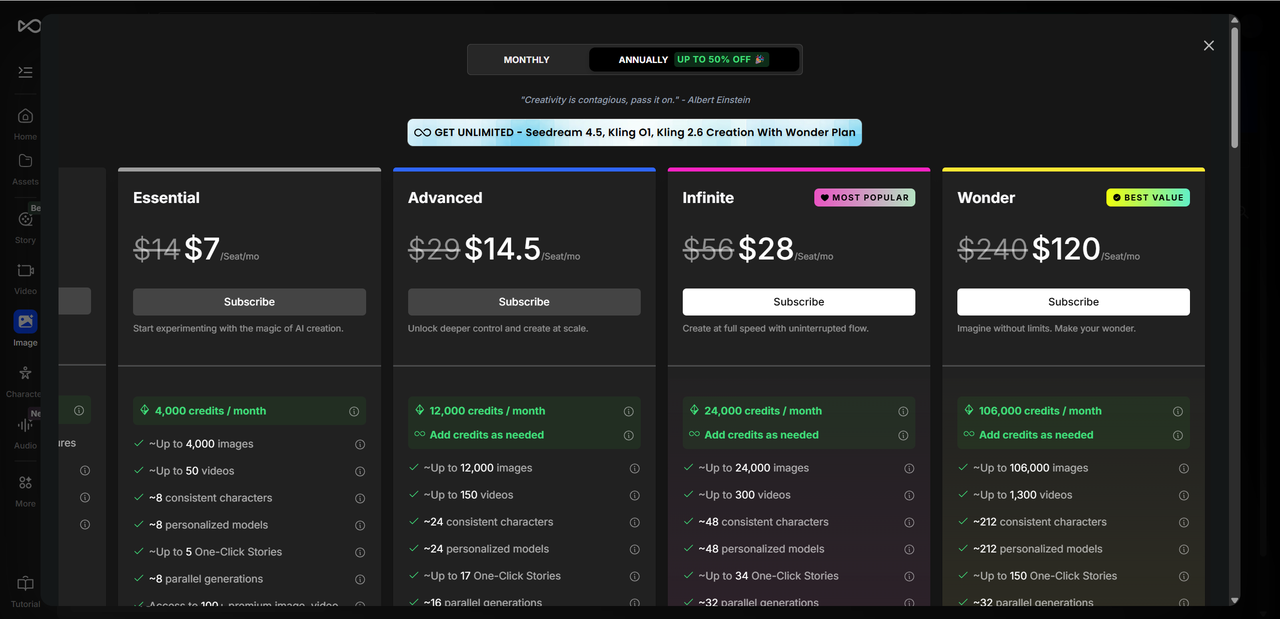Subscribe to the Infinite plan

pos(798,302)
